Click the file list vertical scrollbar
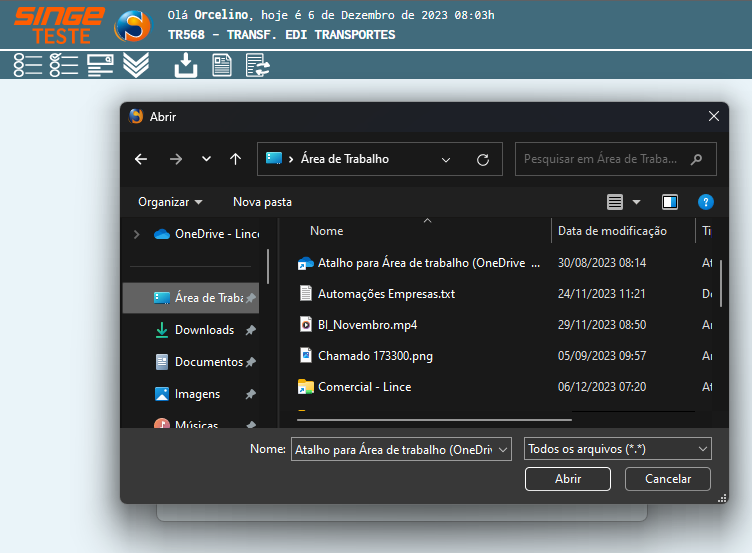The image size is (752, 553). pos(720,283)
